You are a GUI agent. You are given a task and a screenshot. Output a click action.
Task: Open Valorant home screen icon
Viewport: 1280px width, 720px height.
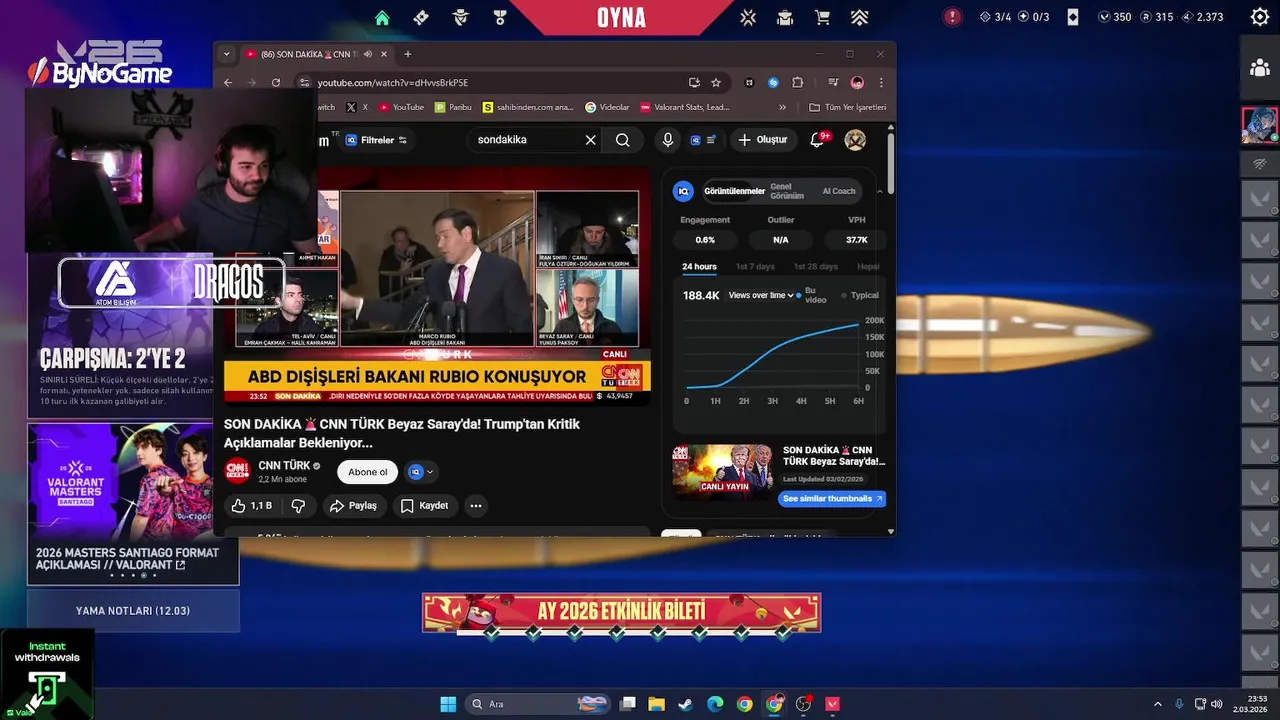pos(382,17)
